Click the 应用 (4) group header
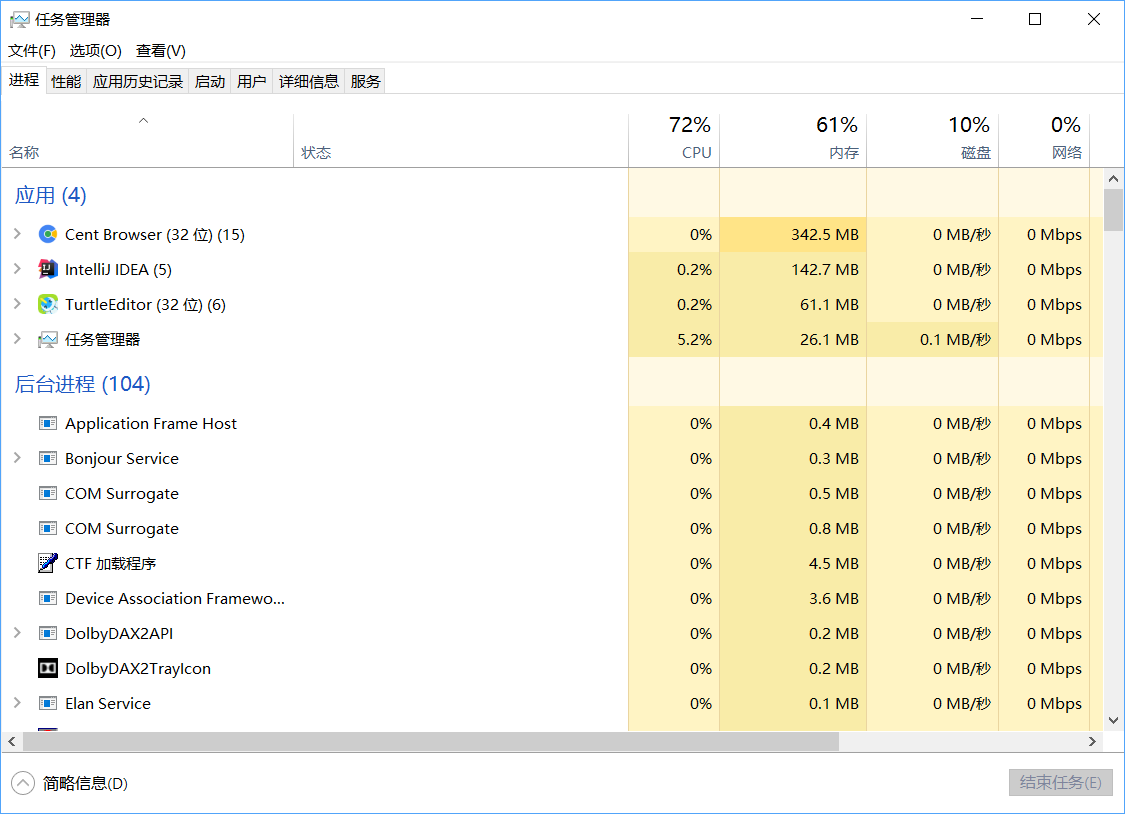1125x814 pixels. point(50,195)
